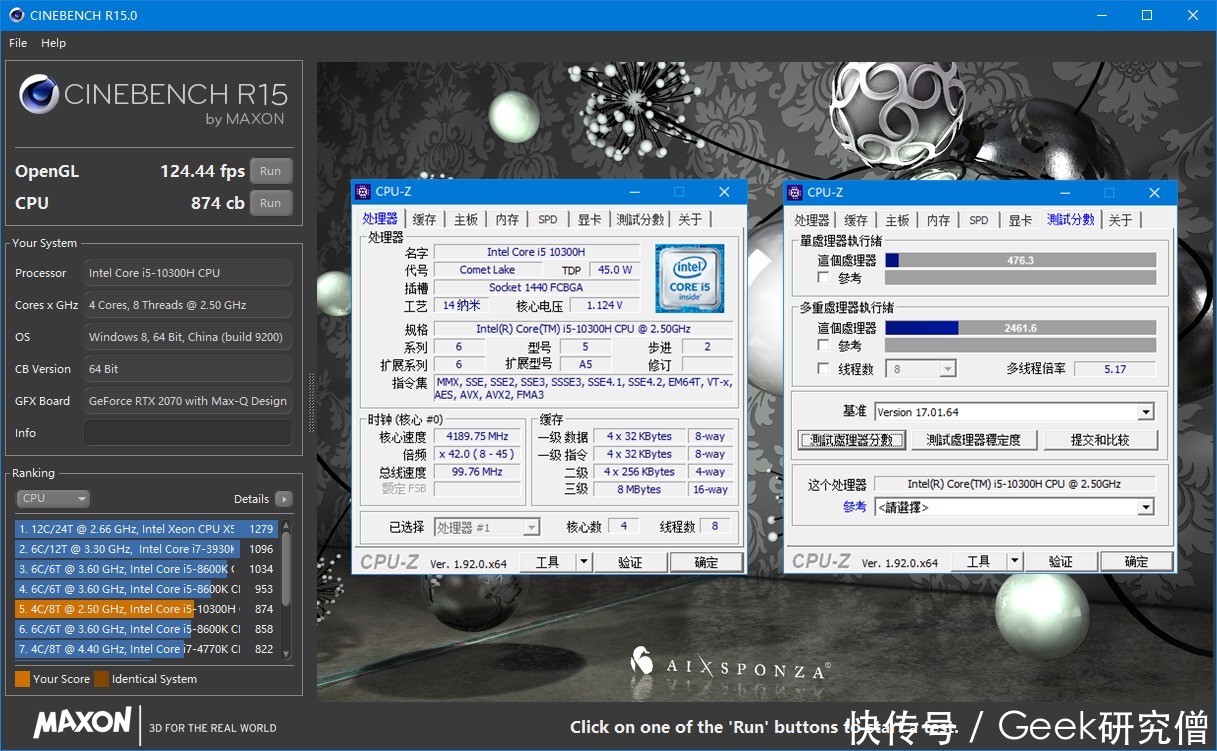Open the File menu

tap(16, 43)
